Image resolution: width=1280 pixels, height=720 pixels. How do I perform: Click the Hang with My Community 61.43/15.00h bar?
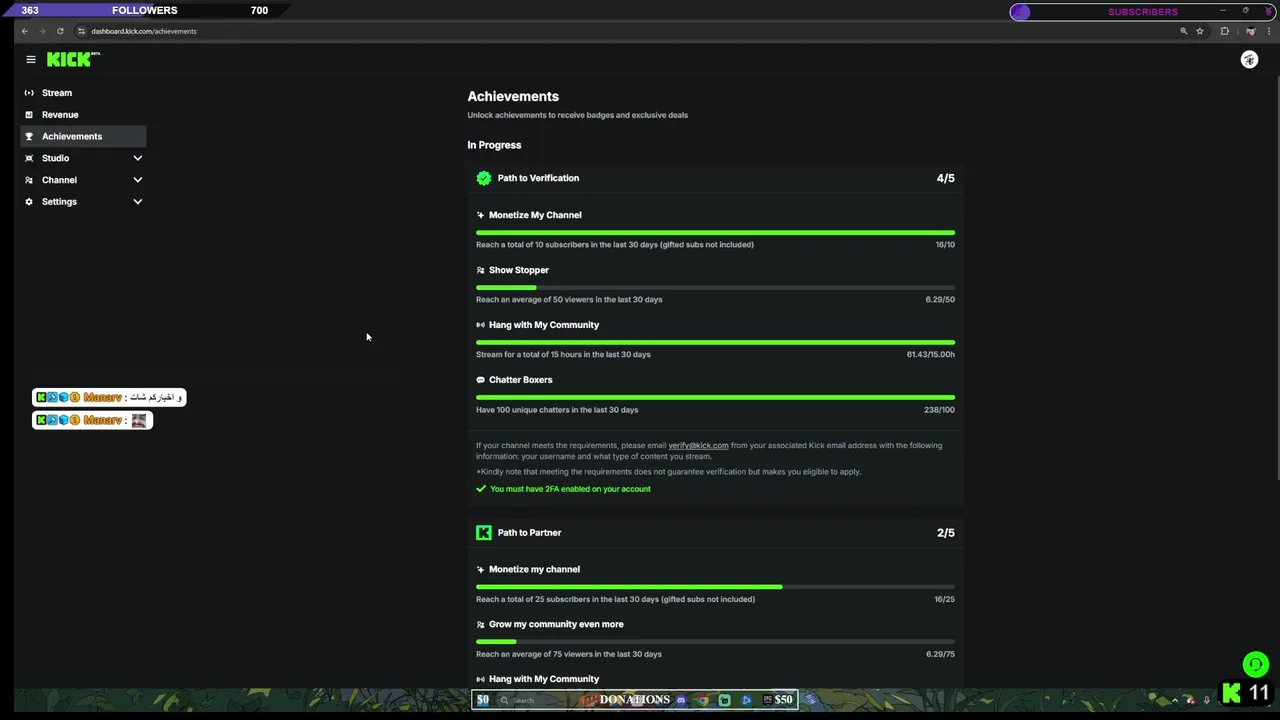coord(715,342)
